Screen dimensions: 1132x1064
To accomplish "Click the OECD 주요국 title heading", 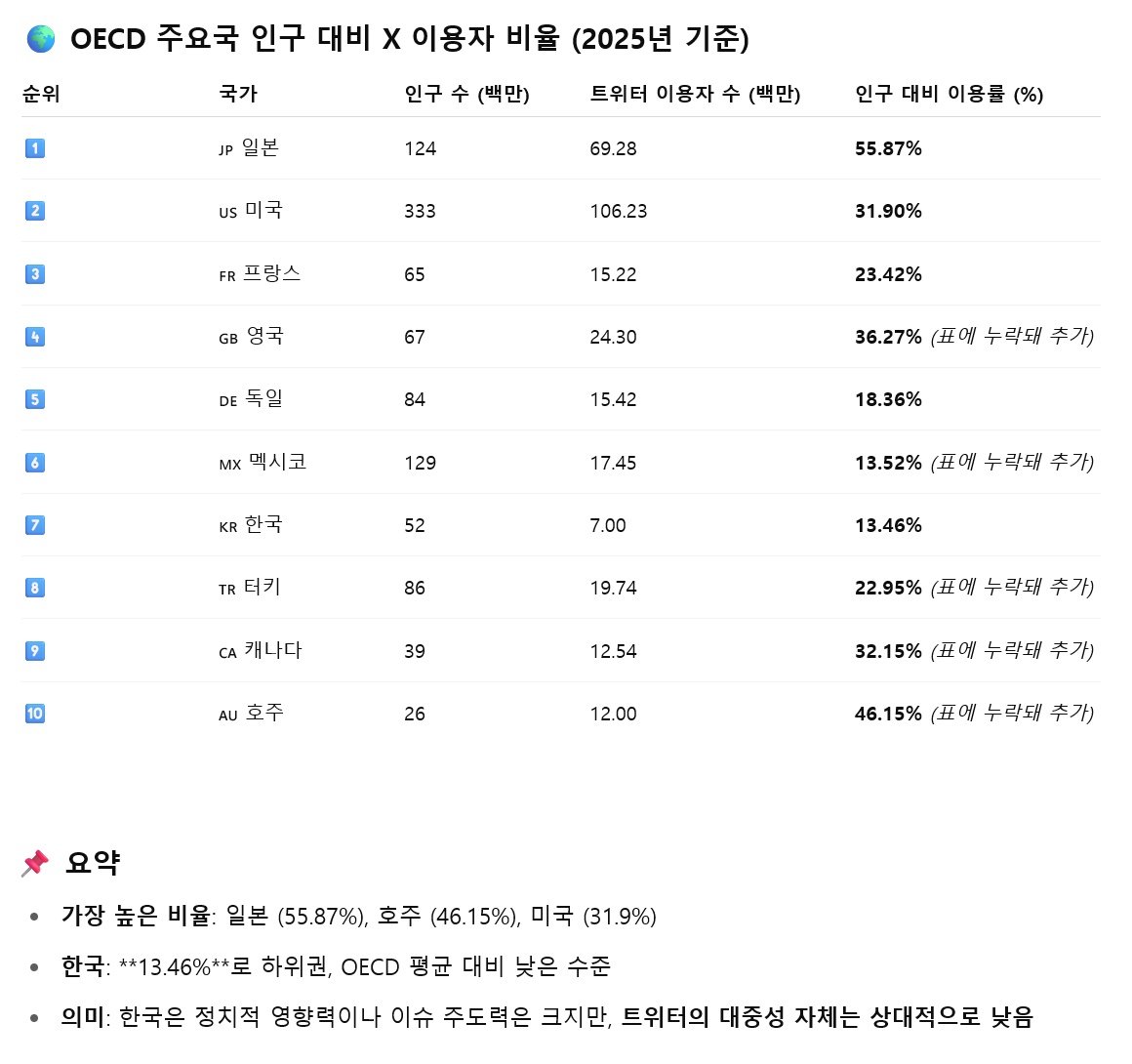I will click(409, 39).
